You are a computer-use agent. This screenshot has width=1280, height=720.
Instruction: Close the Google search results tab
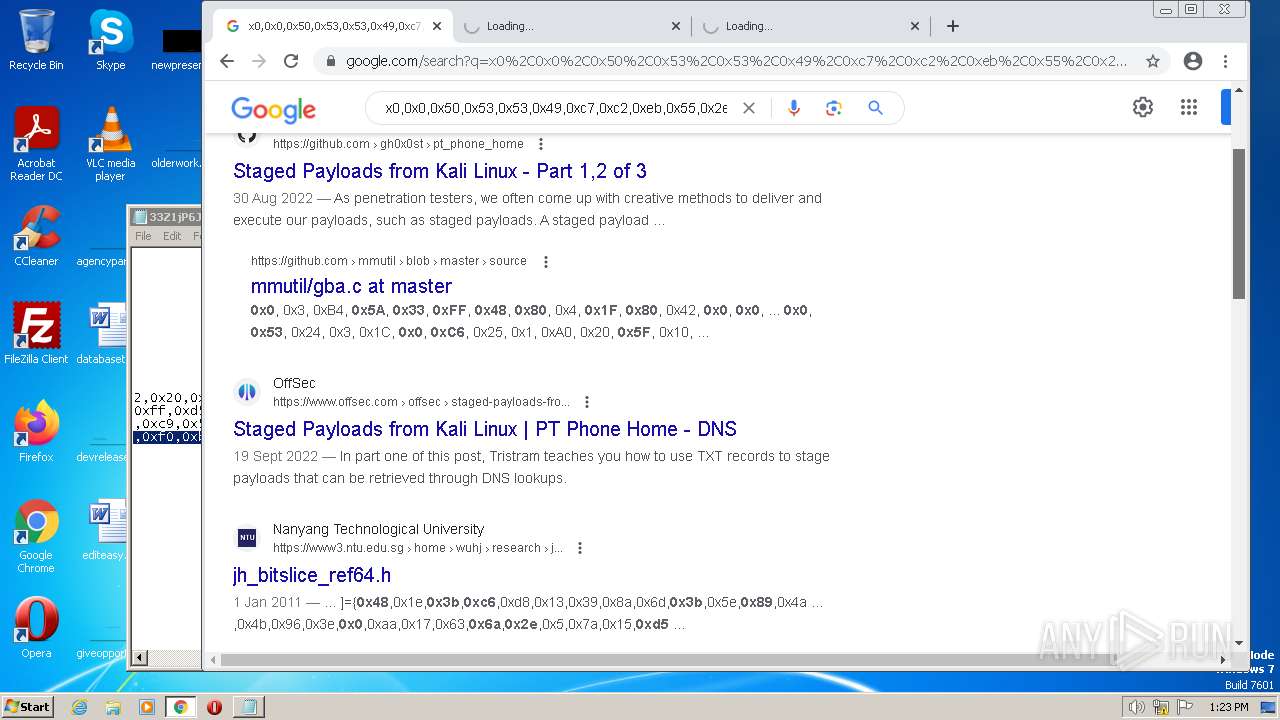[x=437, y=26]
